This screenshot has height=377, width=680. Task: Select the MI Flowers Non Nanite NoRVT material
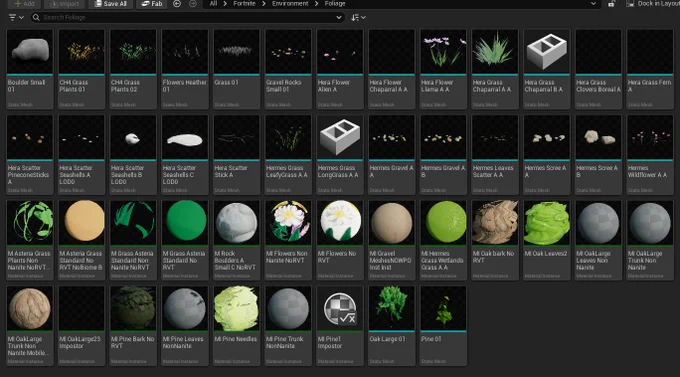pyautogui.click(x=288, y=240)
